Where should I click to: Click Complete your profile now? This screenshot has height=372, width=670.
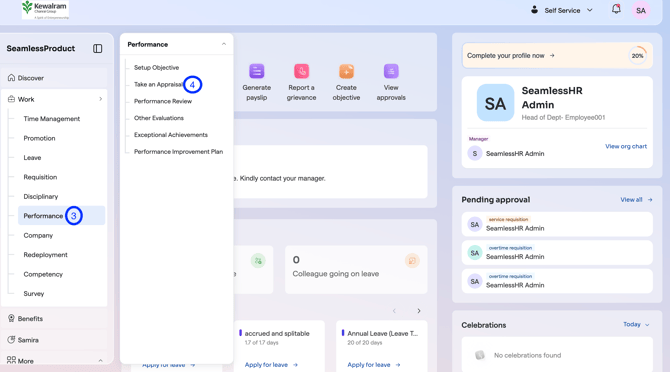click(x=511, y=56)
